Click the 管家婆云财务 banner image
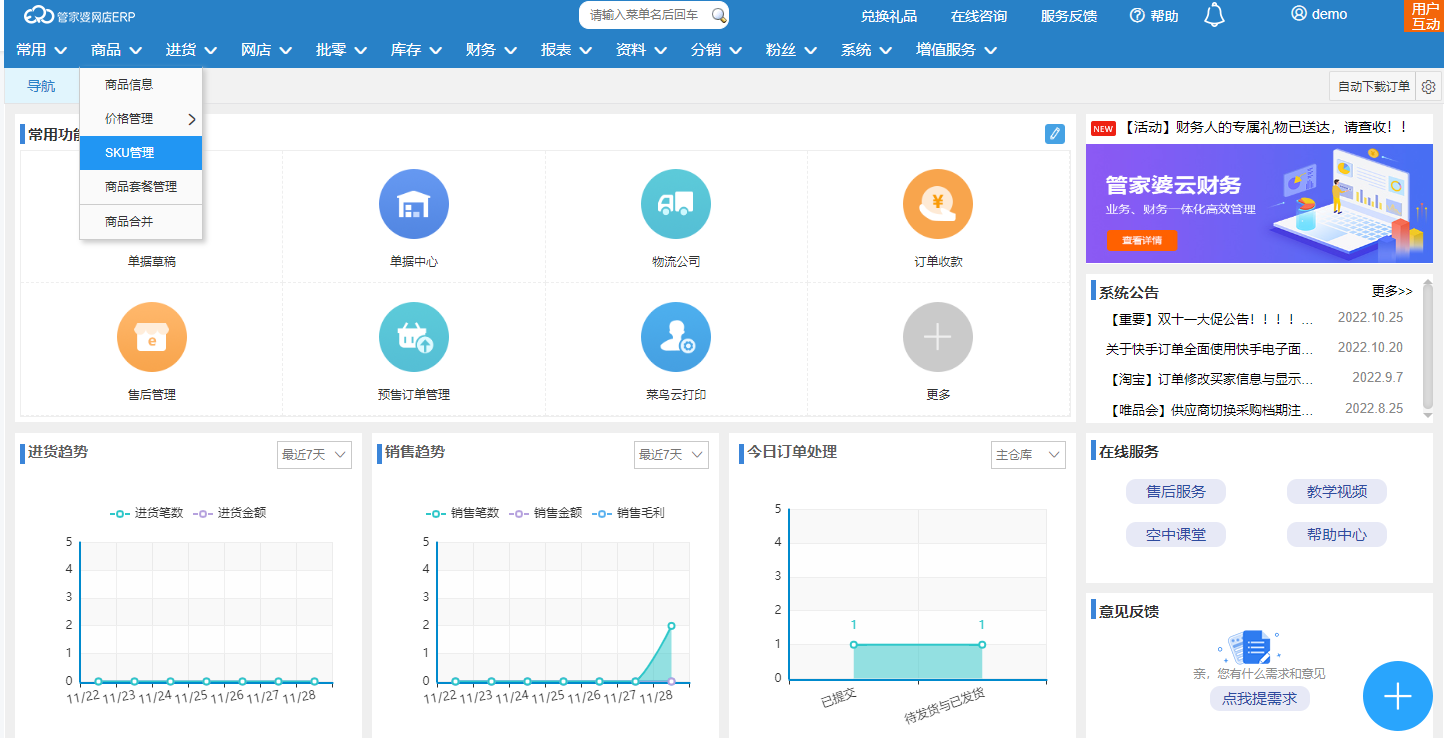Screen dimensions: 1444x738 point(1259,205)
